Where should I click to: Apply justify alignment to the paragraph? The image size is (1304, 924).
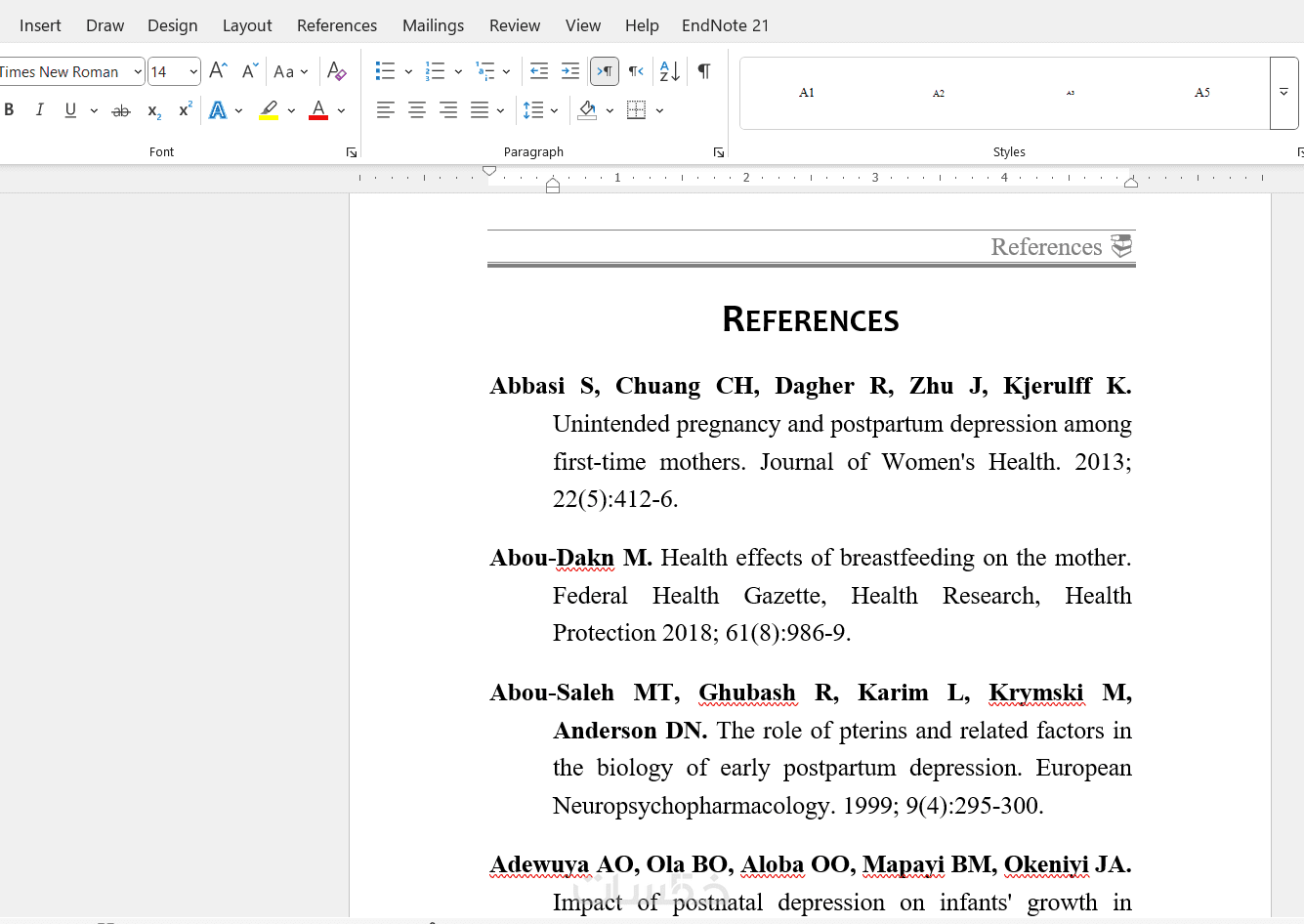[x=480, y=110]
